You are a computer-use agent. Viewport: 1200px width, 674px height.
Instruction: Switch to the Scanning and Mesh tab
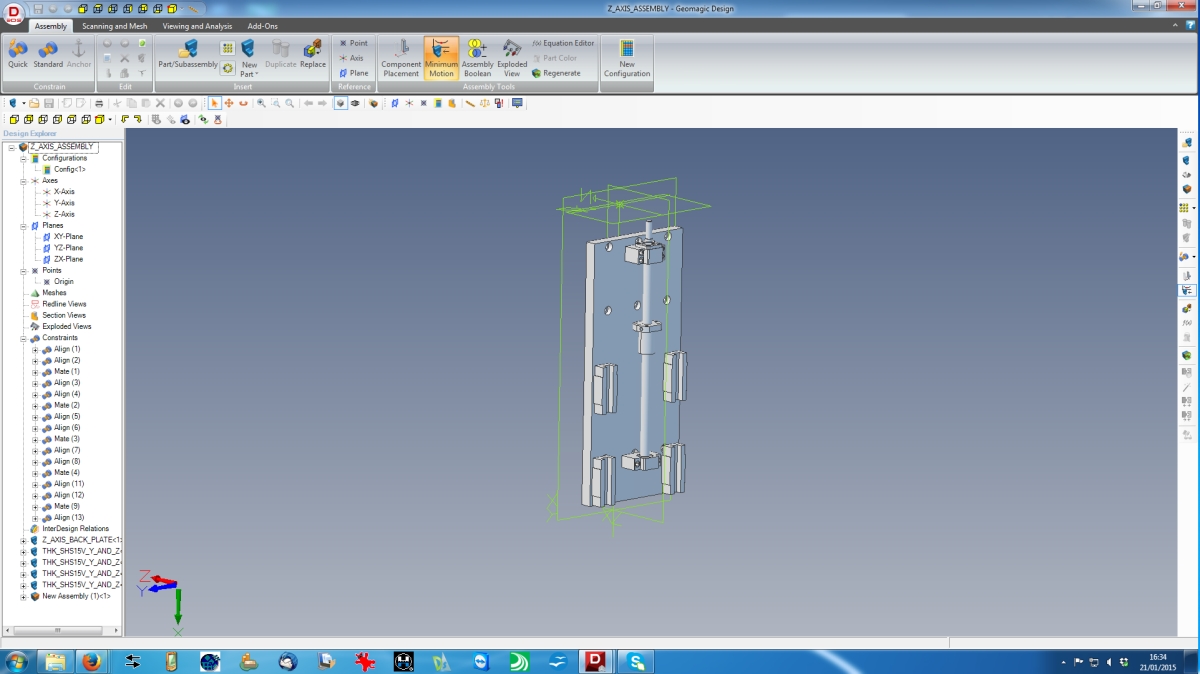pos(114,26)
